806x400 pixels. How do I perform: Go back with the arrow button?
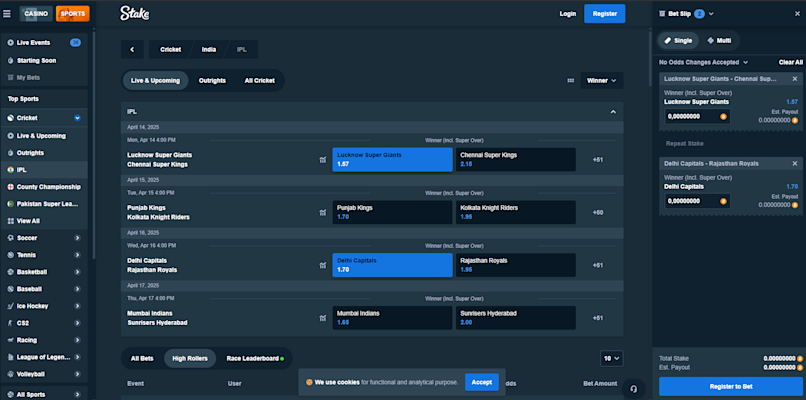pos(132,49)
